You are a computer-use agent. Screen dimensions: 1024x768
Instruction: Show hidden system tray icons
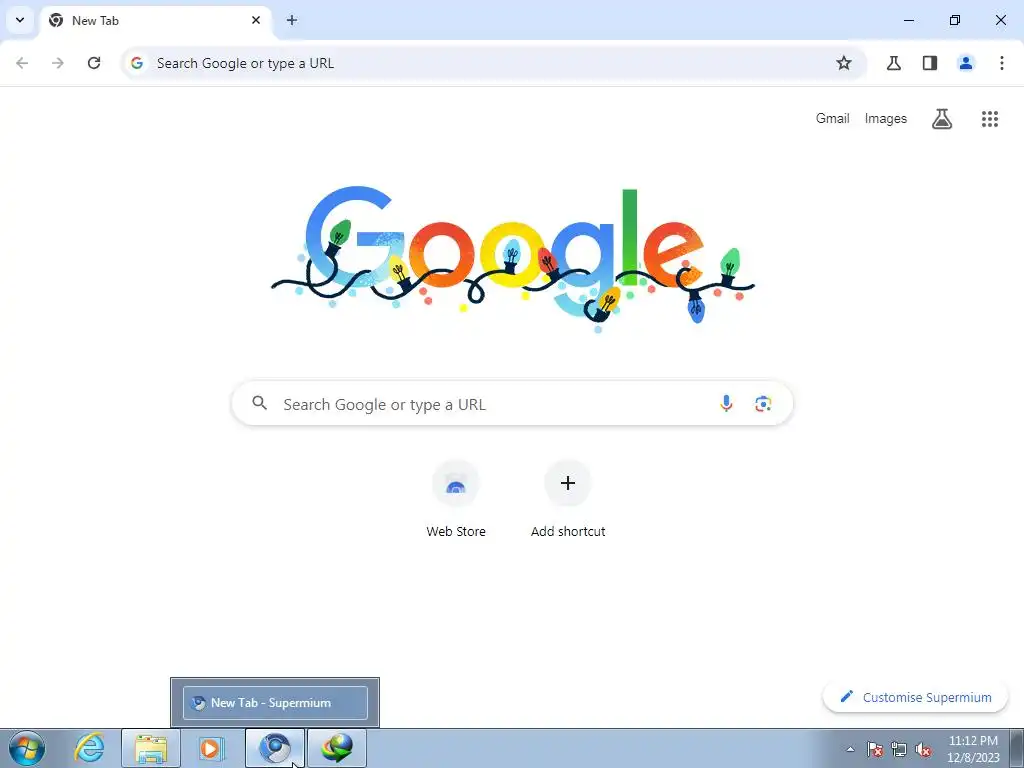(x=850, y=749)
